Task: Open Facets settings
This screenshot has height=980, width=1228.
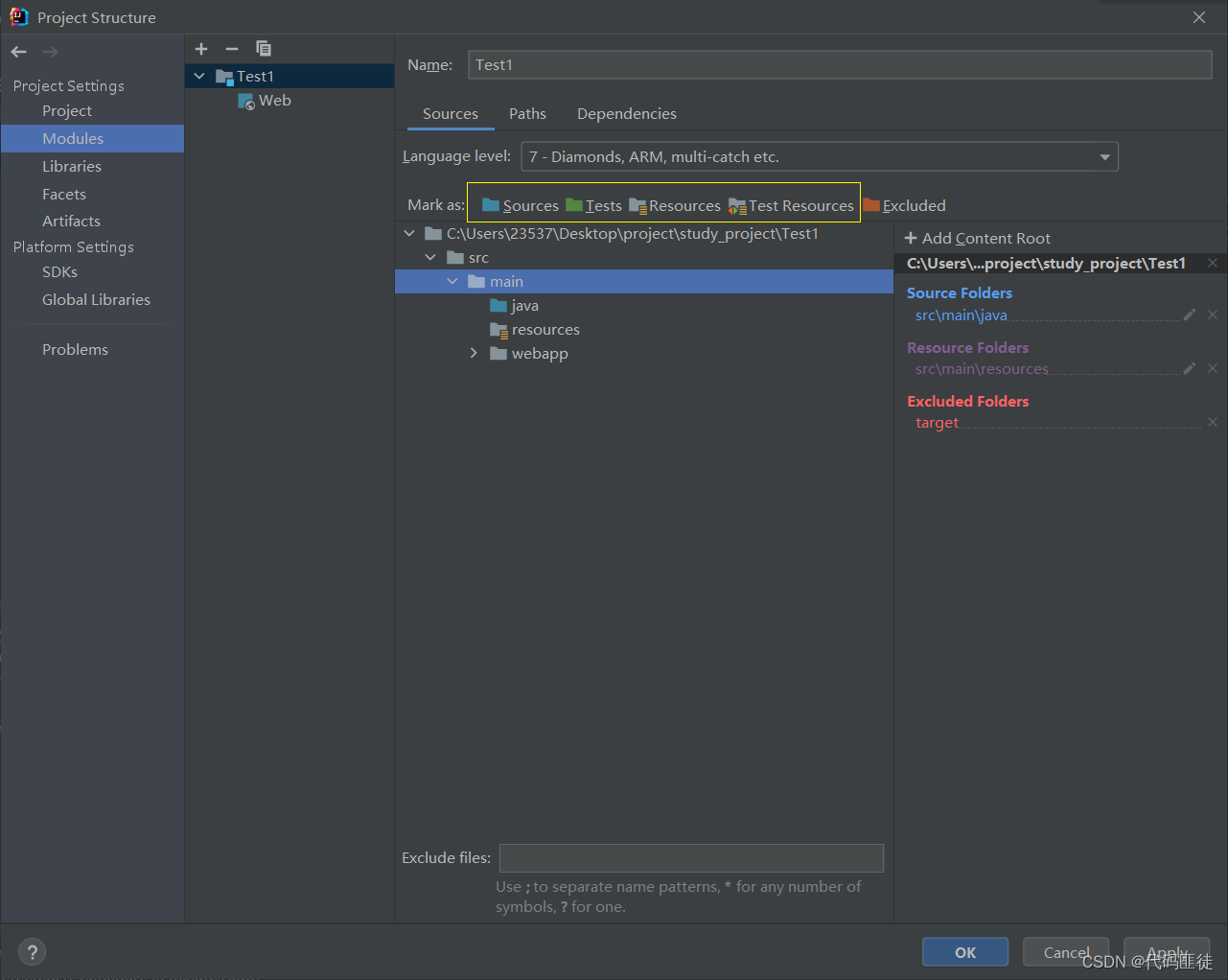Action: pyautogui.click(x=64, y=194)
